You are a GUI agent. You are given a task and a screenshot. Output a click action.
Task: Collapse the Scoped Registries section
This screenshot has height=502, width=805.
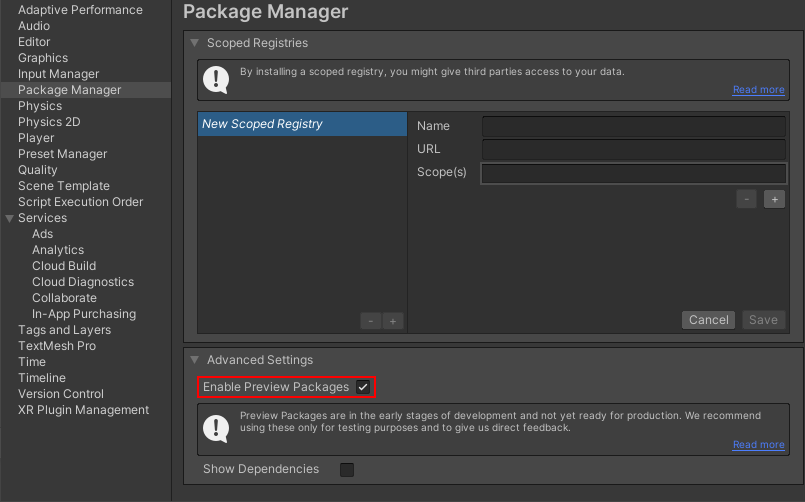pos(195,43)
